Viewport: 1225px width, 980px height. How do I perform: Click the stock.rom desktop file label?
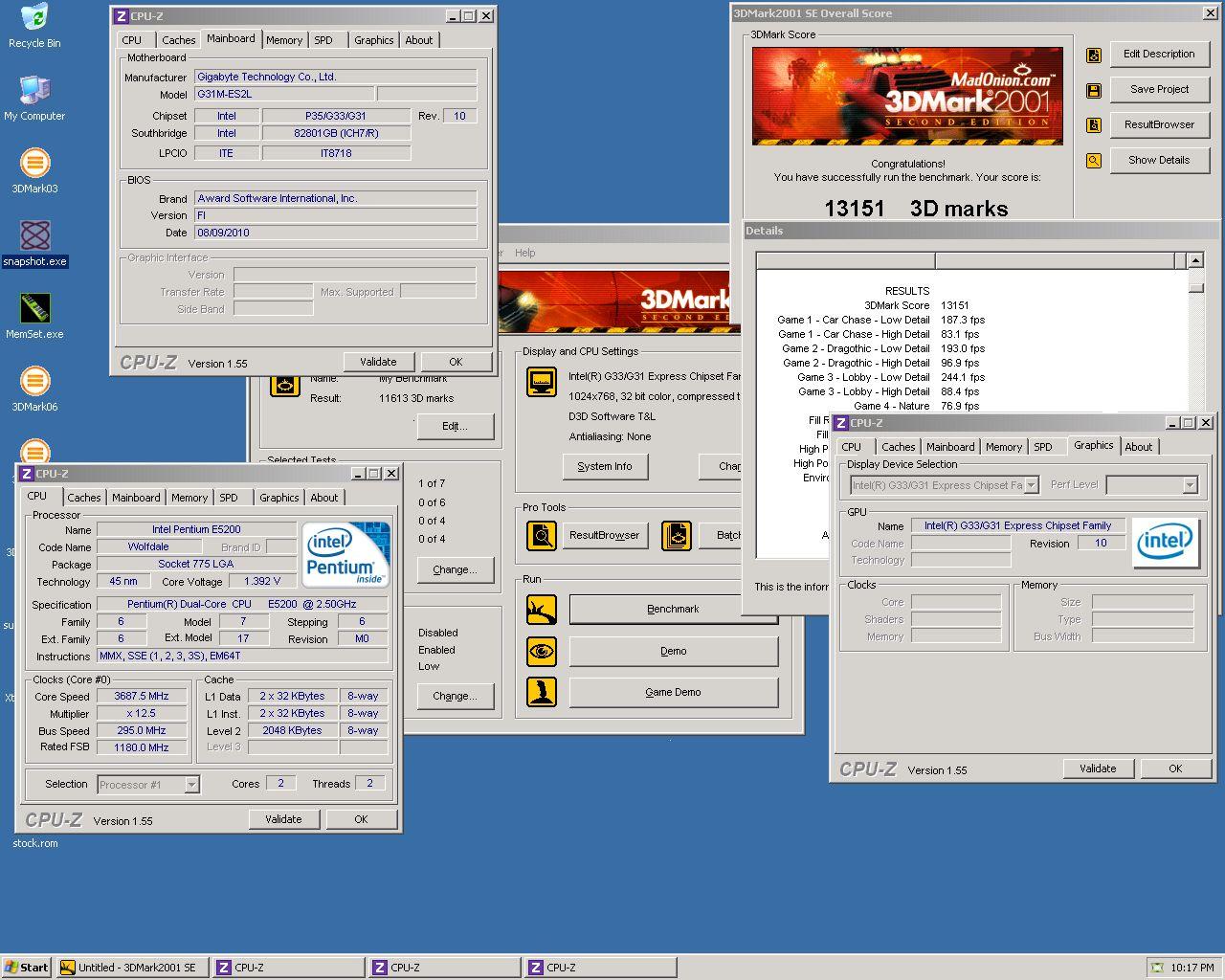[x=35, y=843]
